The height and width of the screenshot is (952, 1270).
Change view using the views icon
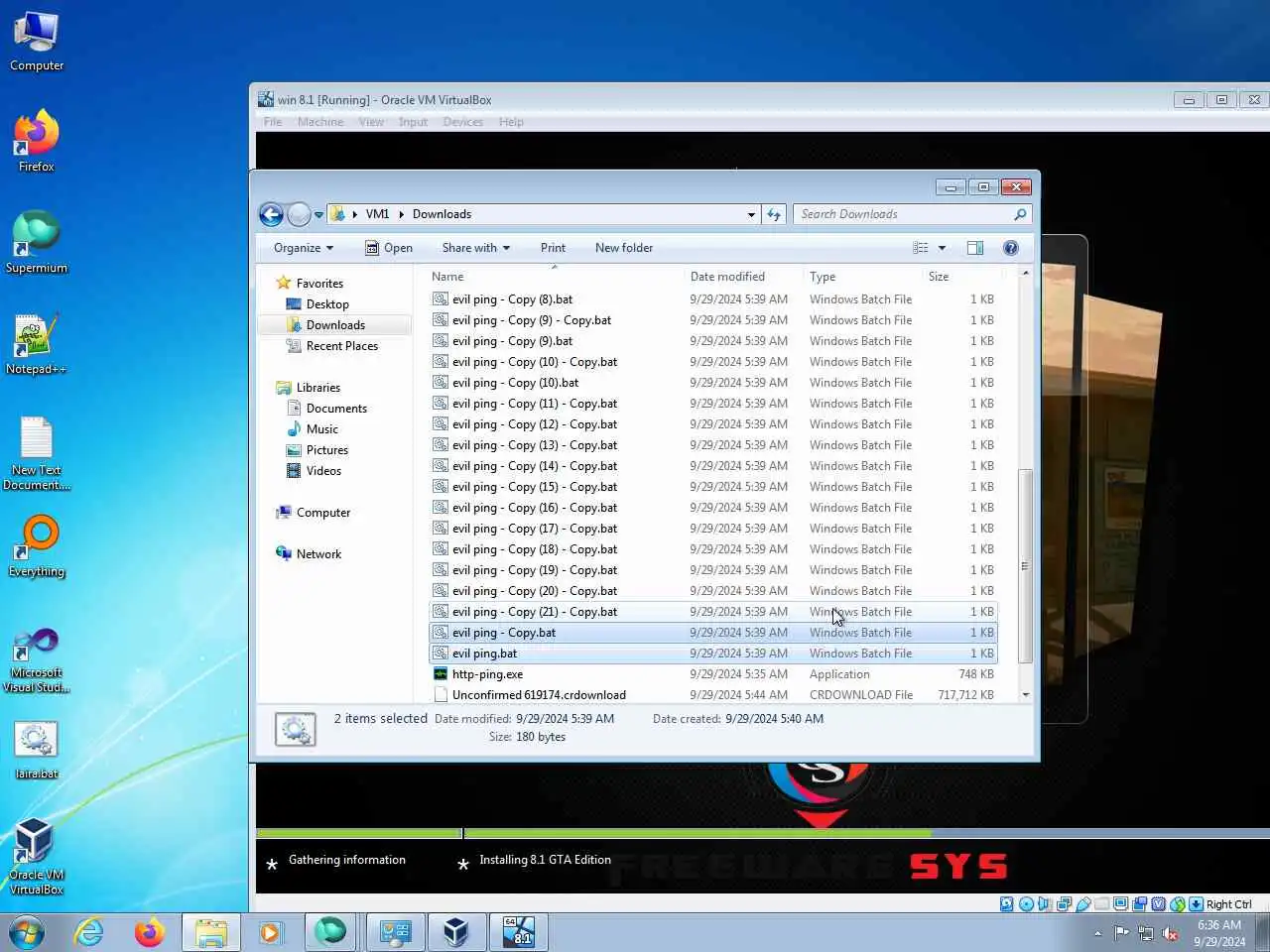[921, 248]
